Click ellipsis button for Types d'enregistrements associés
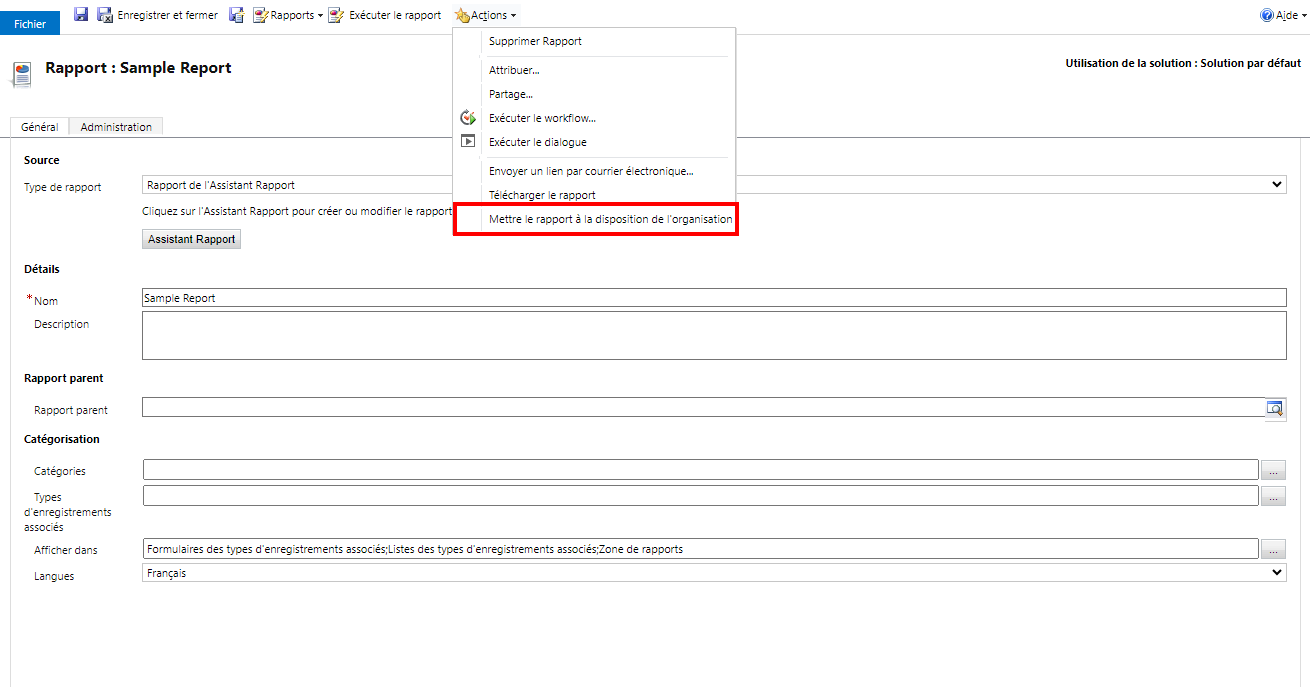The image size is (1310, 687). 1273,496
